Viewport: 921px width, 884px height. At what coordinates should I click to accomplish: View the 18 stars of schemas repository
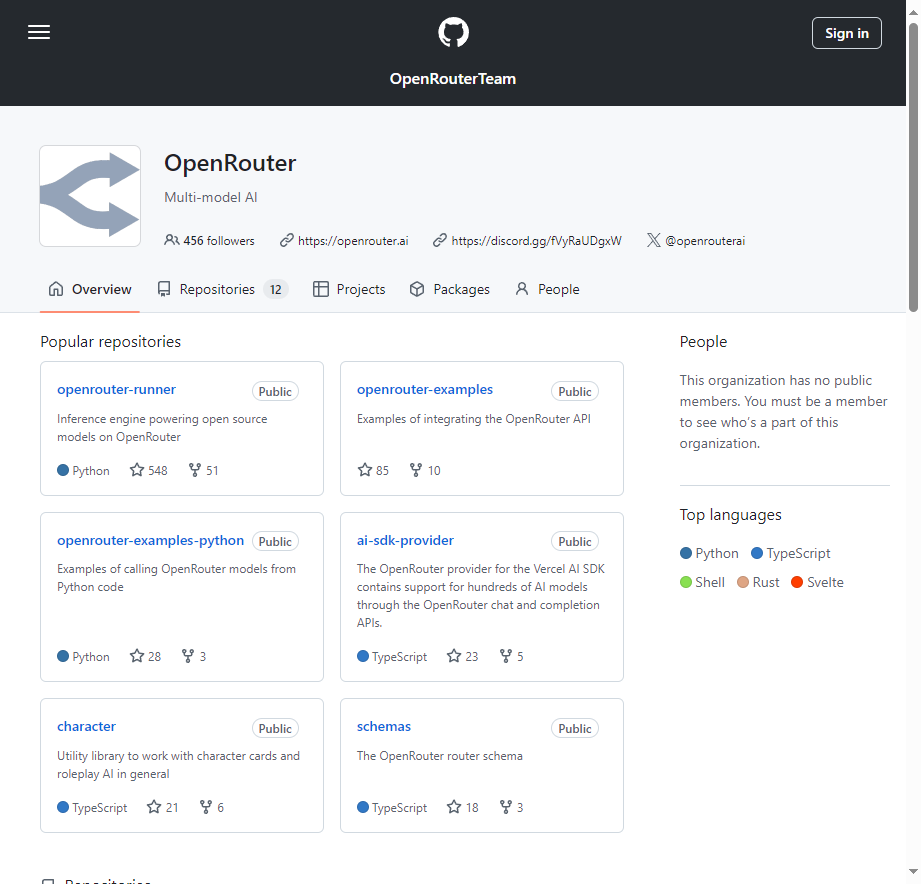coord(462,808)
